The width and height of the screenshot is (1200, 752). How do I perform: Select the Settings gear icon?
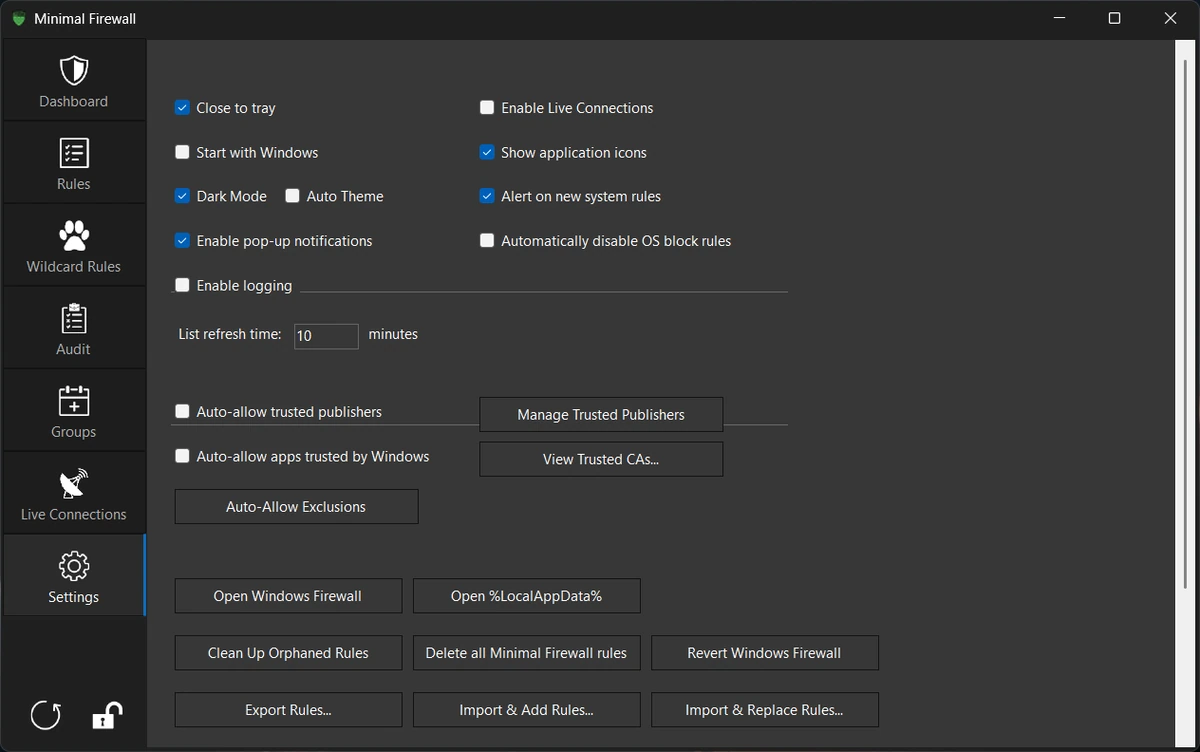[74, 566]
